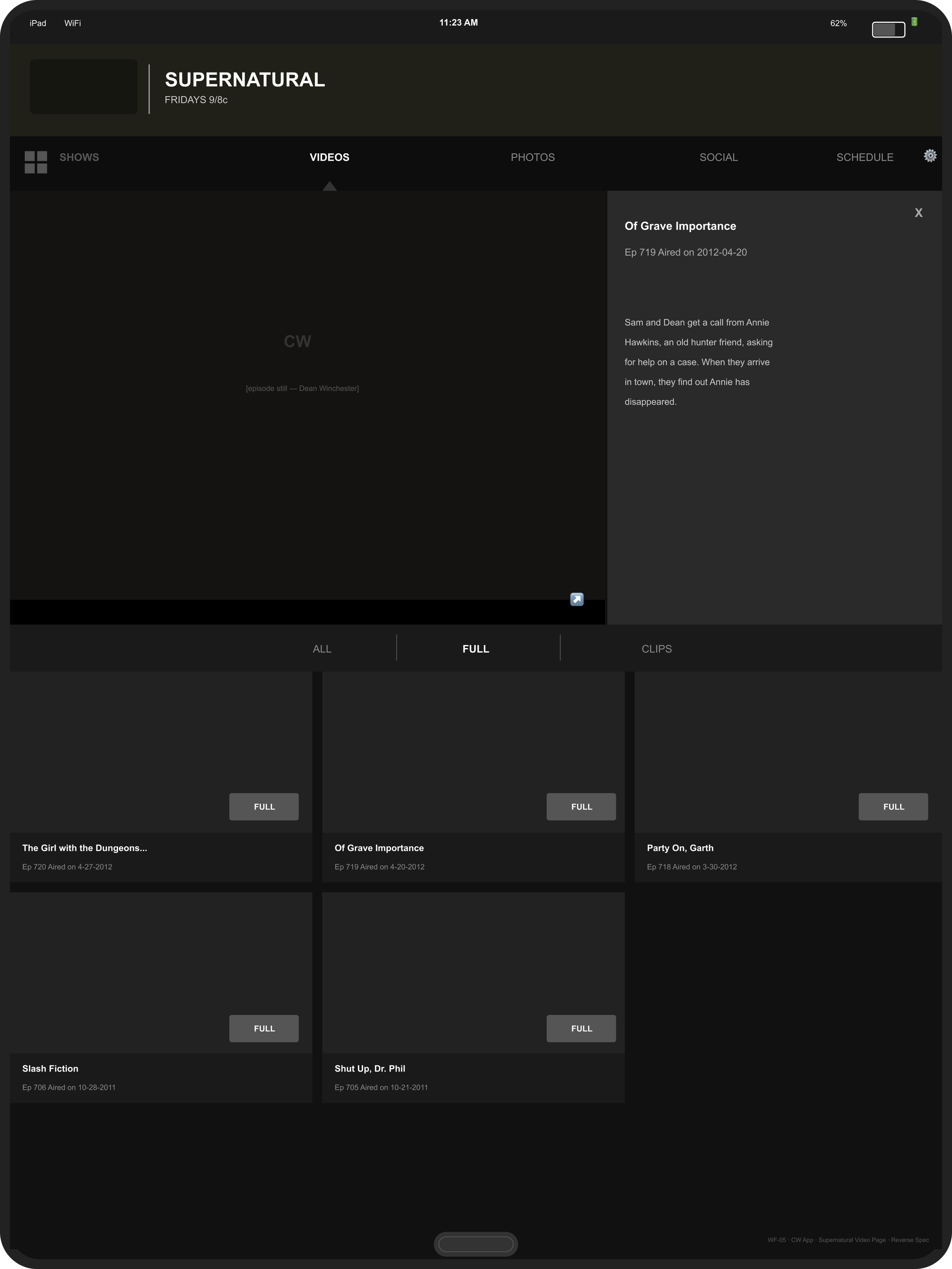Tap FULL badge on The Girl with the Dungeons
The height and width of the screenshot is (1269, 952).
(x=264, y=807)
